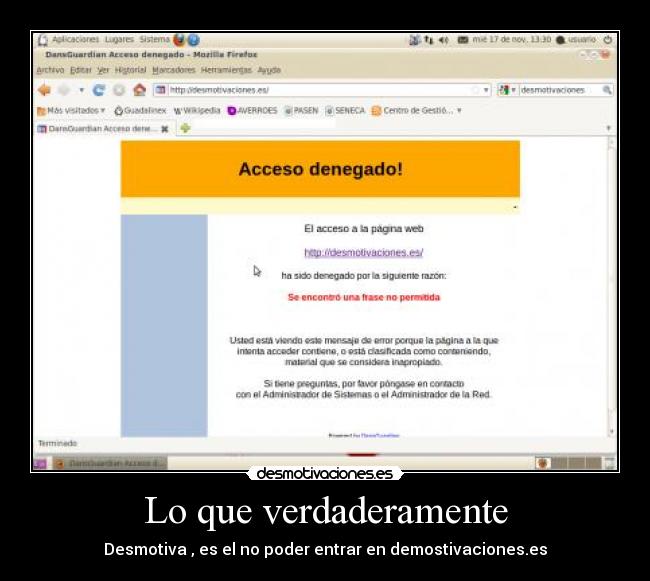Click the power shutdown icon in the panel

[607, 39]
